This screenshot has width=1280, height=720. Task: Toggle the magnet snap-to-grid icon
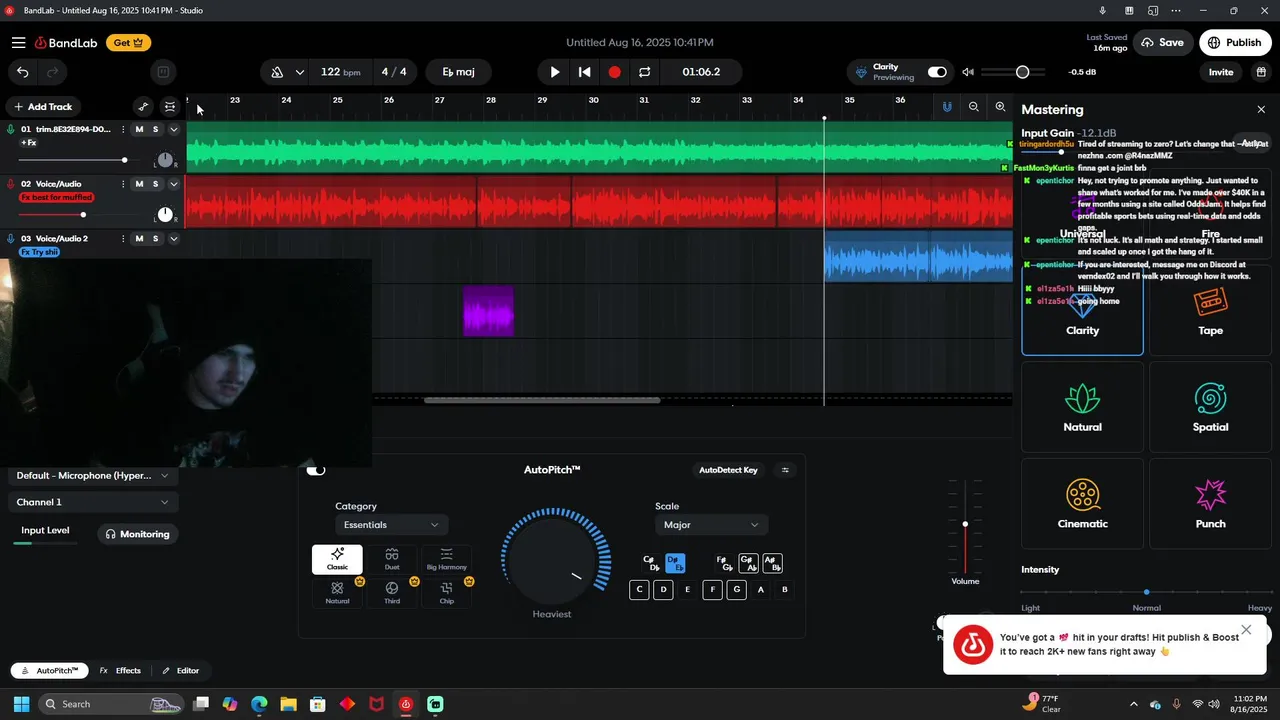[x=947, y=106]
